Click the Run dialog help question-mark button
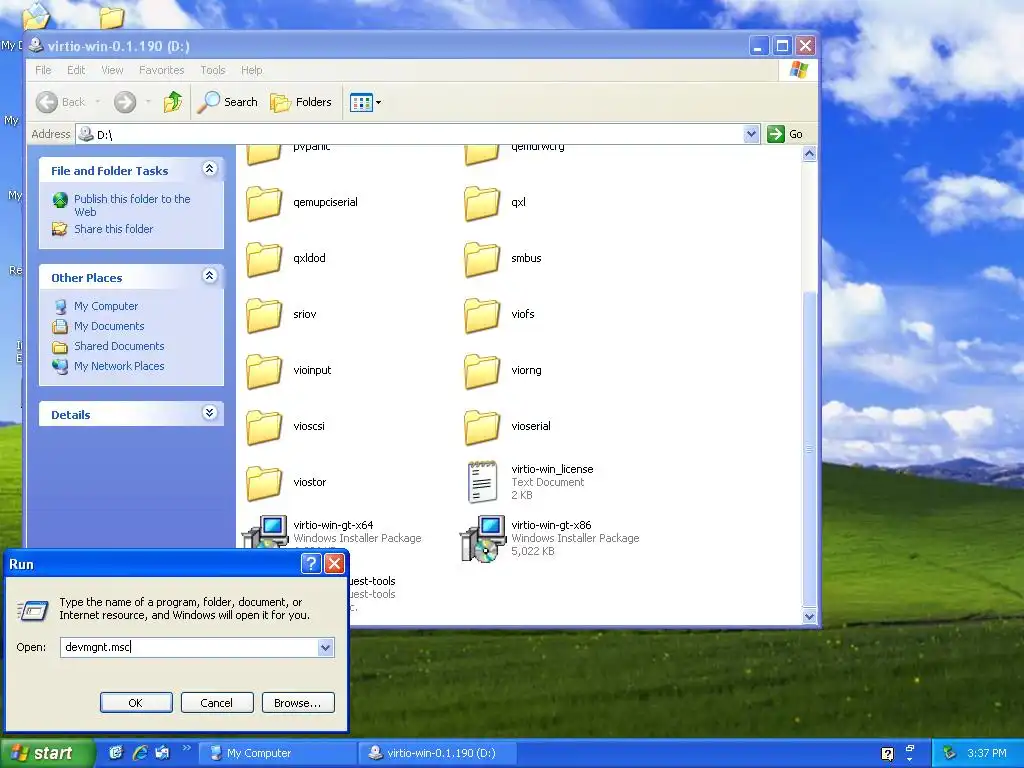Image resolution: width=1024 pixels, height=768 pixels. tap(311, 564)
